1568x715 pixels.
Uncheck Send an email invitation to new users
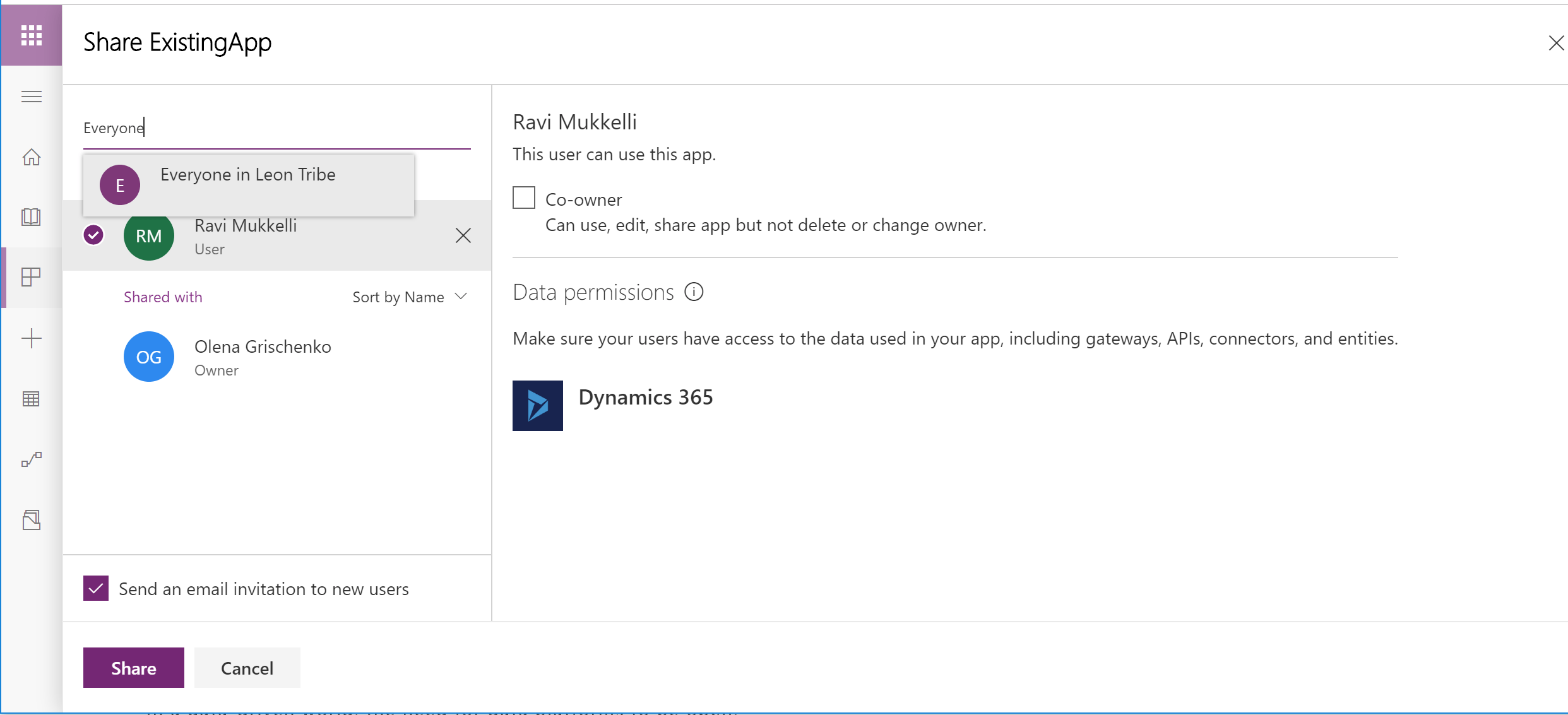95,588
